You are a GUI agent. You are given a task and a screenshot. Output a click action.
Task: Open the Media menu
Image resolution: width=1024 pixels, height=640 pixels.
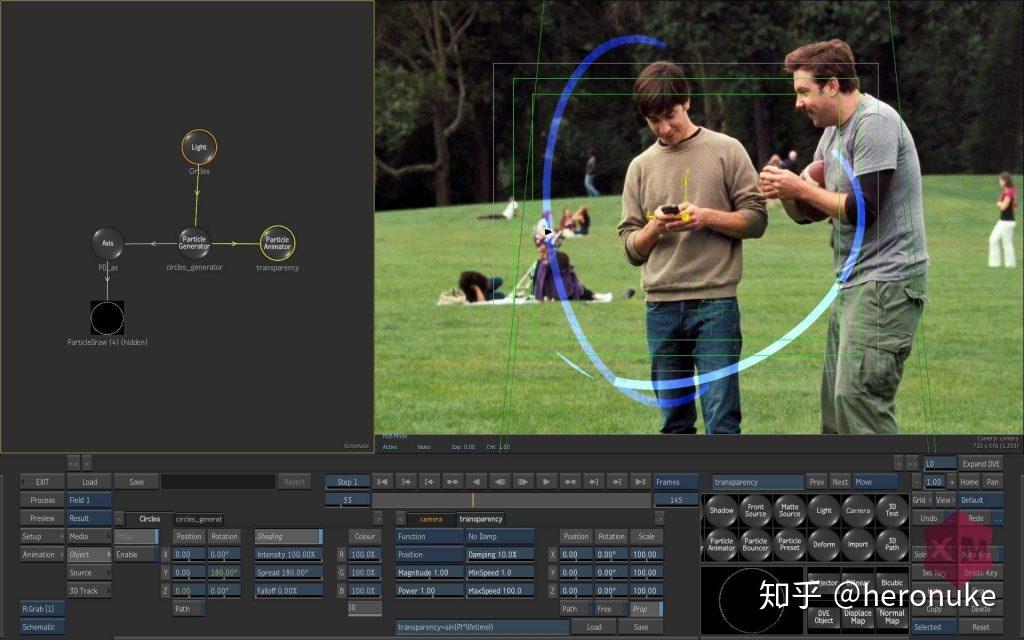(89, 536)
